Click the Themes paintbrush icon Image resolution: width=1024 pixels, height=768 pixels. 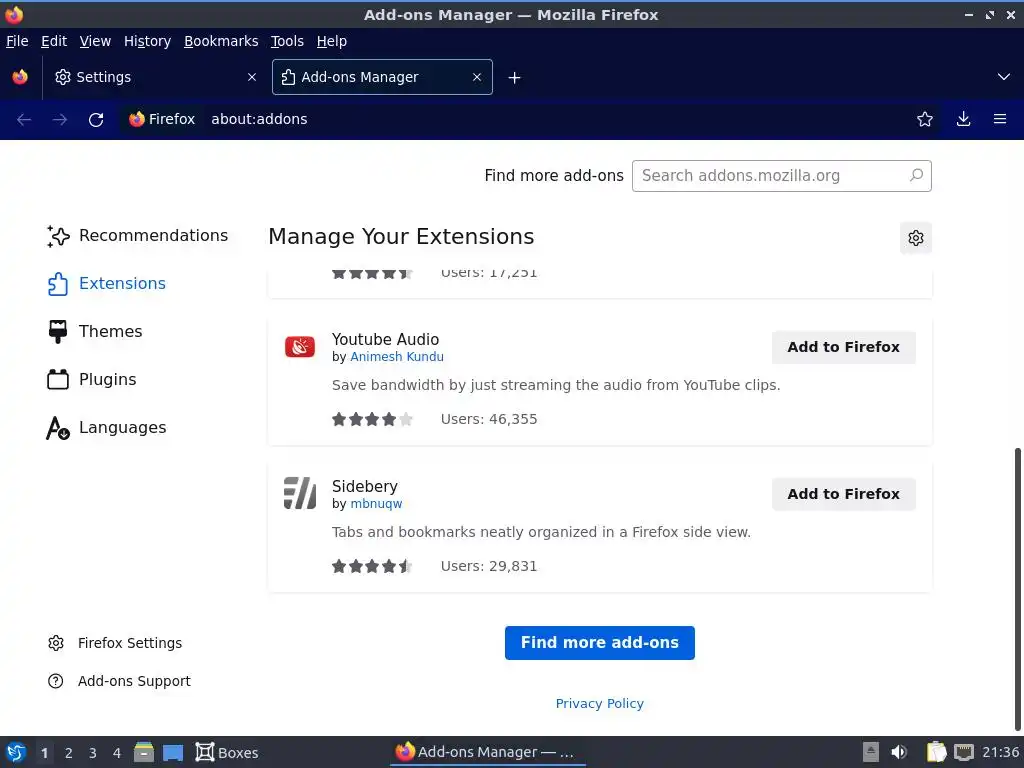57,332
